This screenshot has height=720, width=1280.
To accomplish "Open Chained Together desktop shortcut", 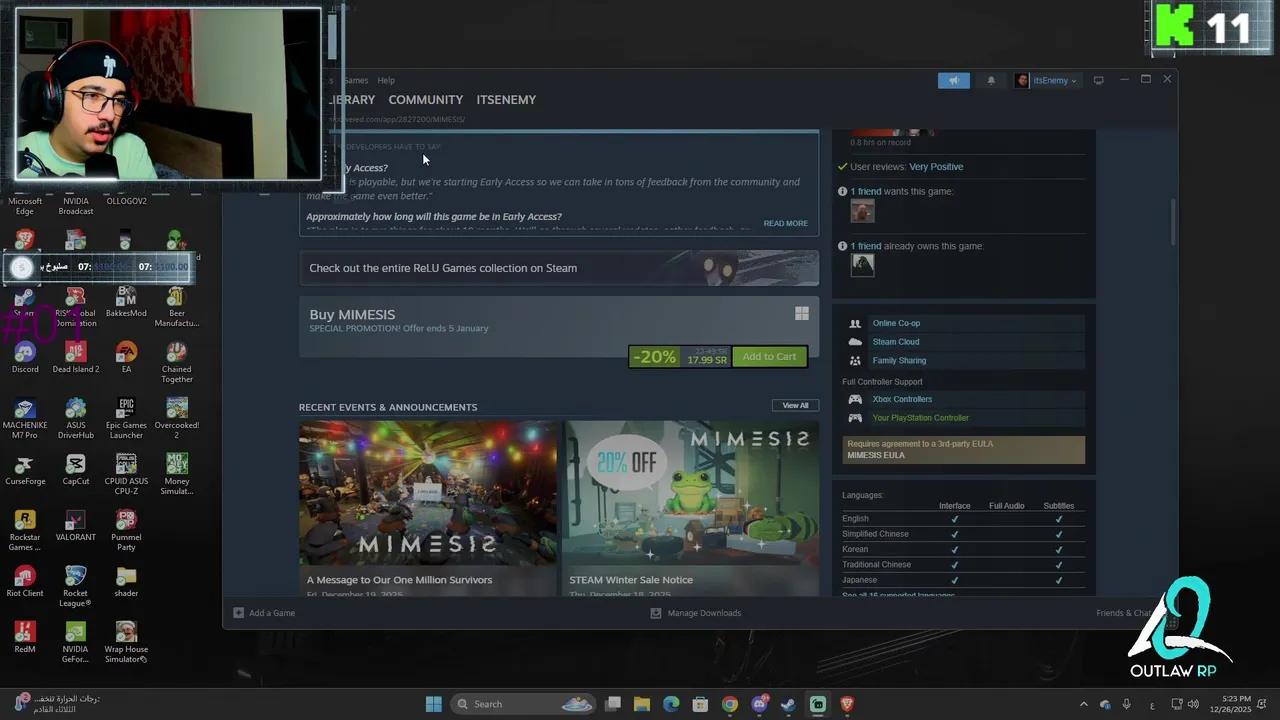I will 177,363.
